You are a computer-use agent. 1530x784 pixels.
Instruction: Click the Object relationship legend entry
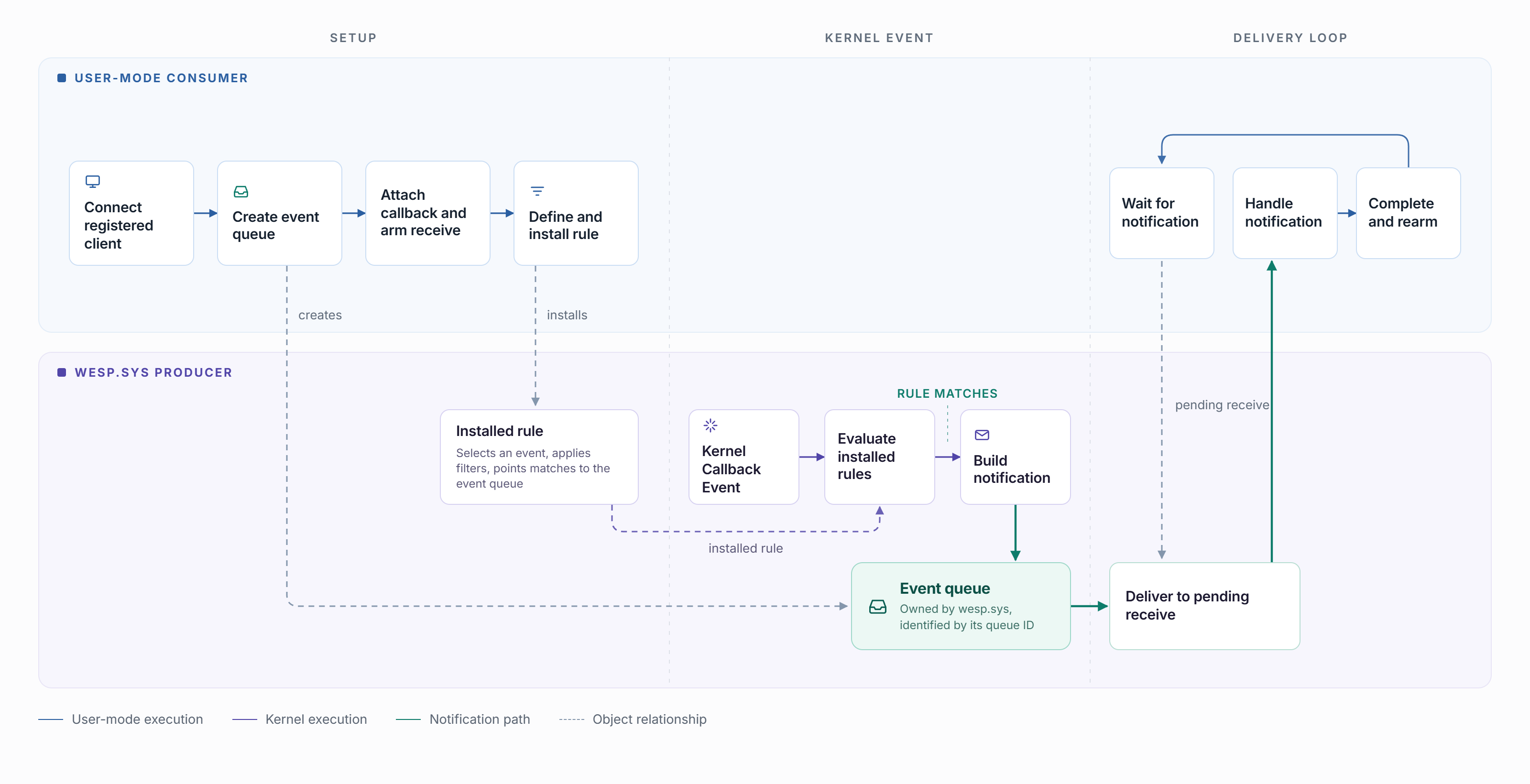[x=633, y=719]
